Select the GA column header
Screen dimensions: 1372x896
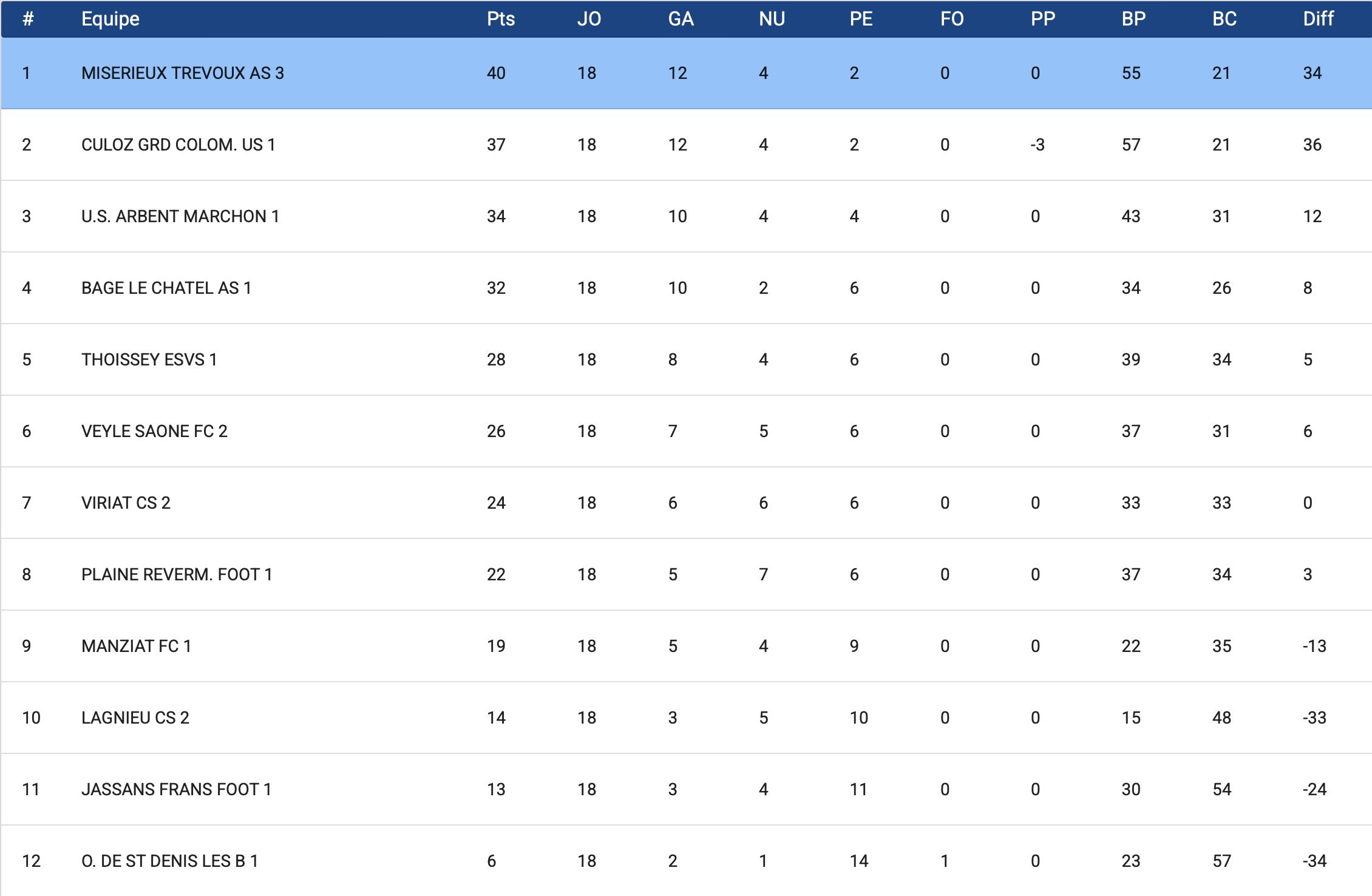(681, 19)
